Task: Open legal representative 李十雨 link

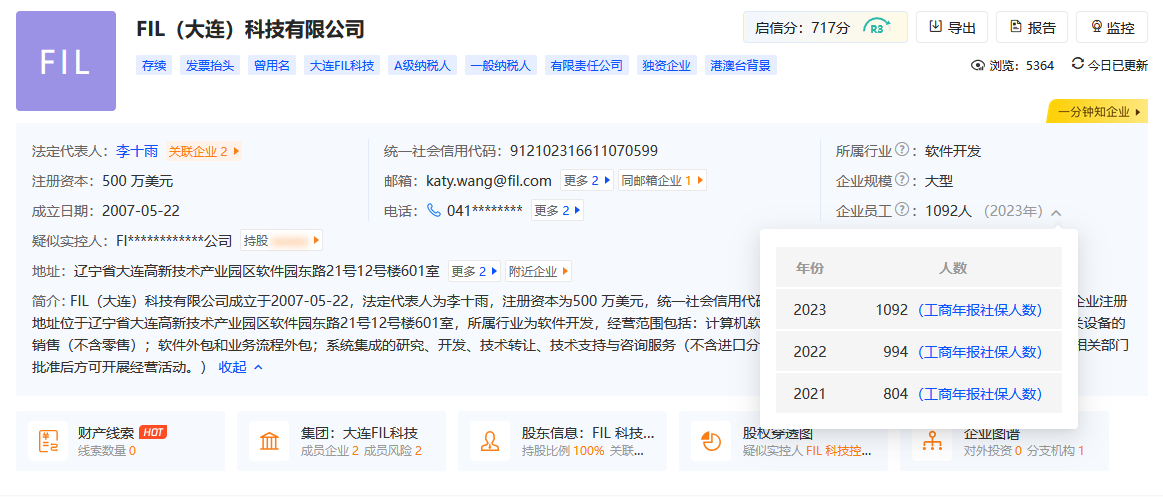Action: coord(137,151)
